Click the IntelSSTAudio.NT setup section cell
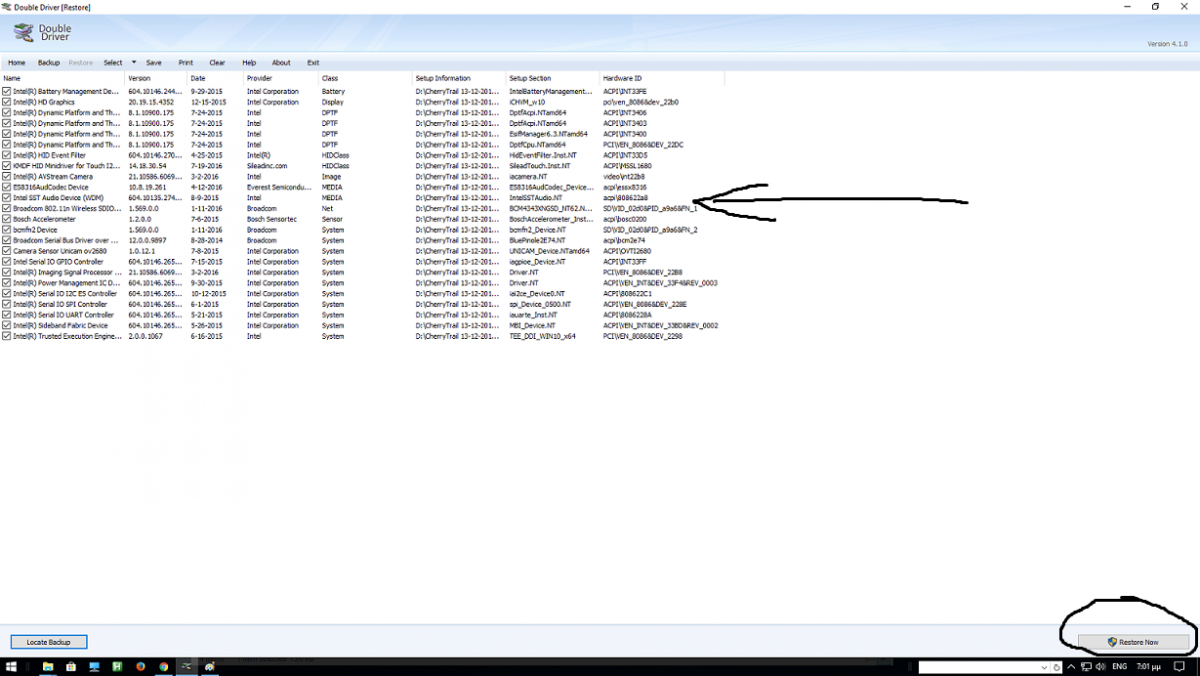 pos(537,198)
